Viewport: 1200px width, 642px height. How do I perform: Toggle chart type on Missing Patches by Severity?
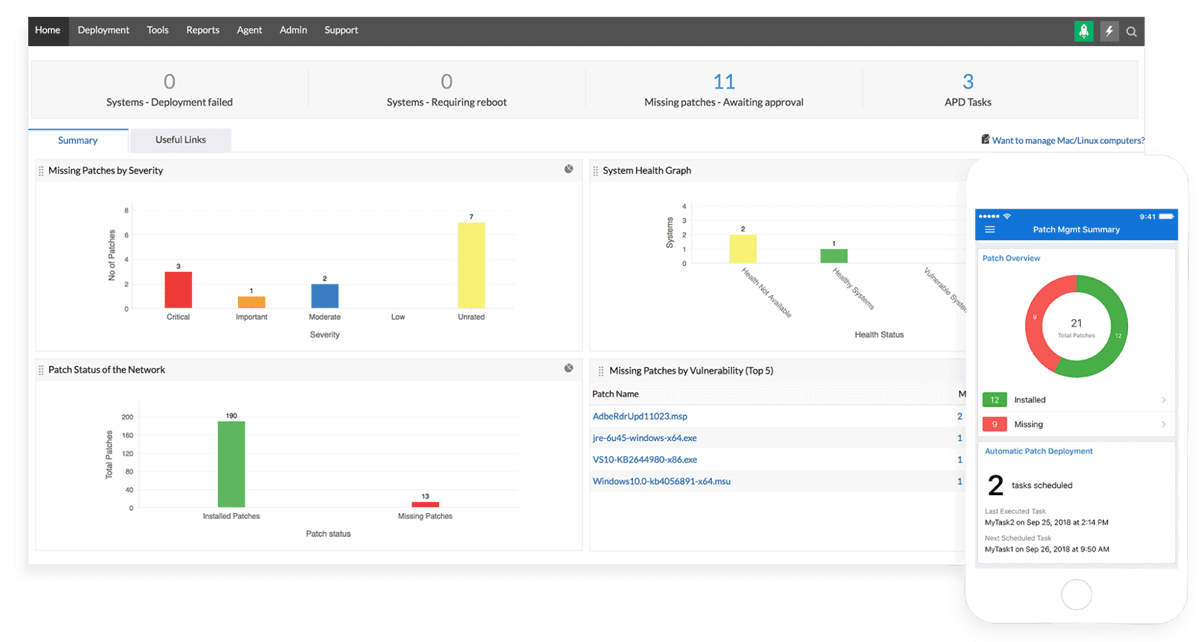(x=569, y=169)
